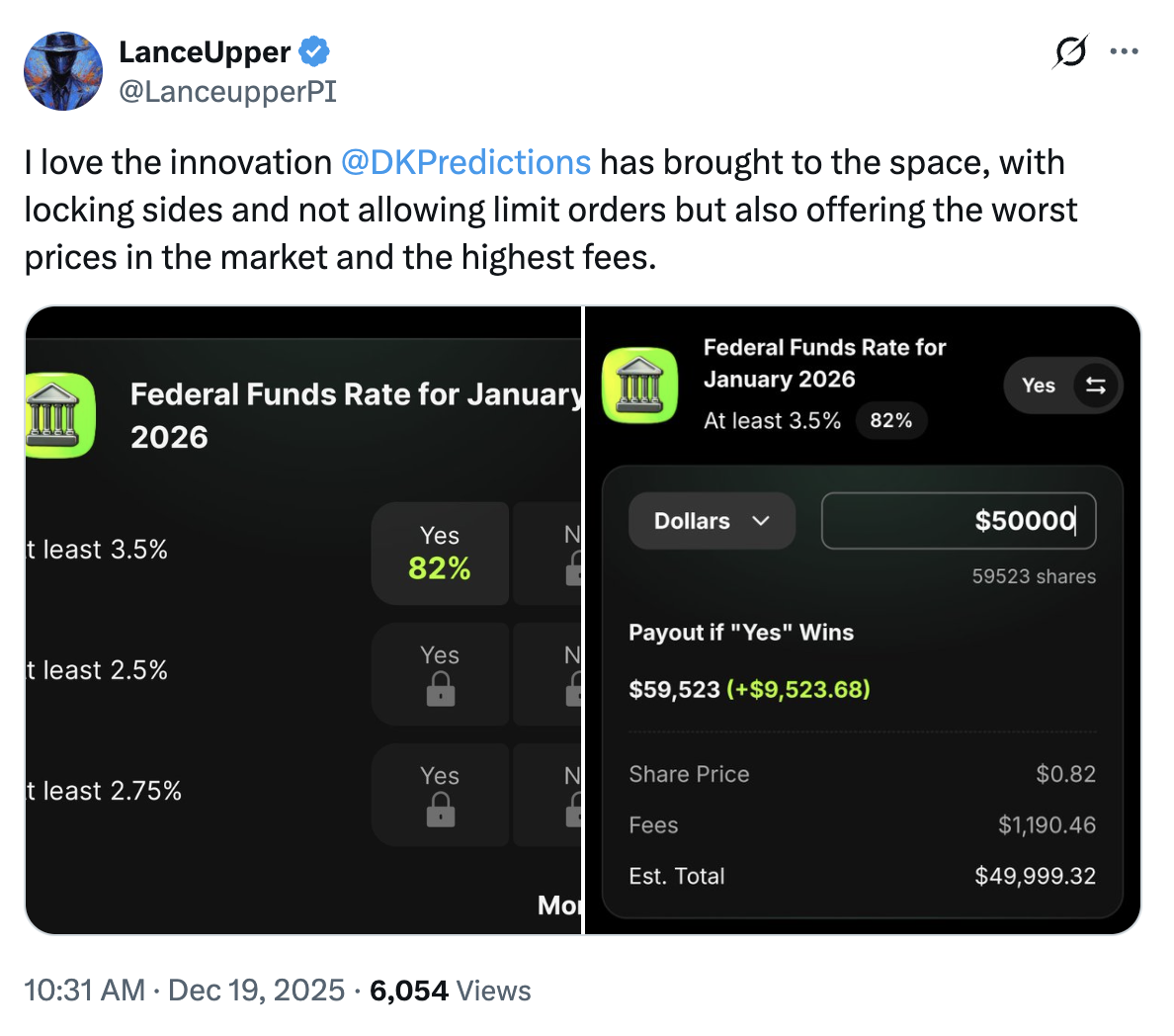
Task: Click the lock icon for Yes at 2.5%
Action: (441, 689)
